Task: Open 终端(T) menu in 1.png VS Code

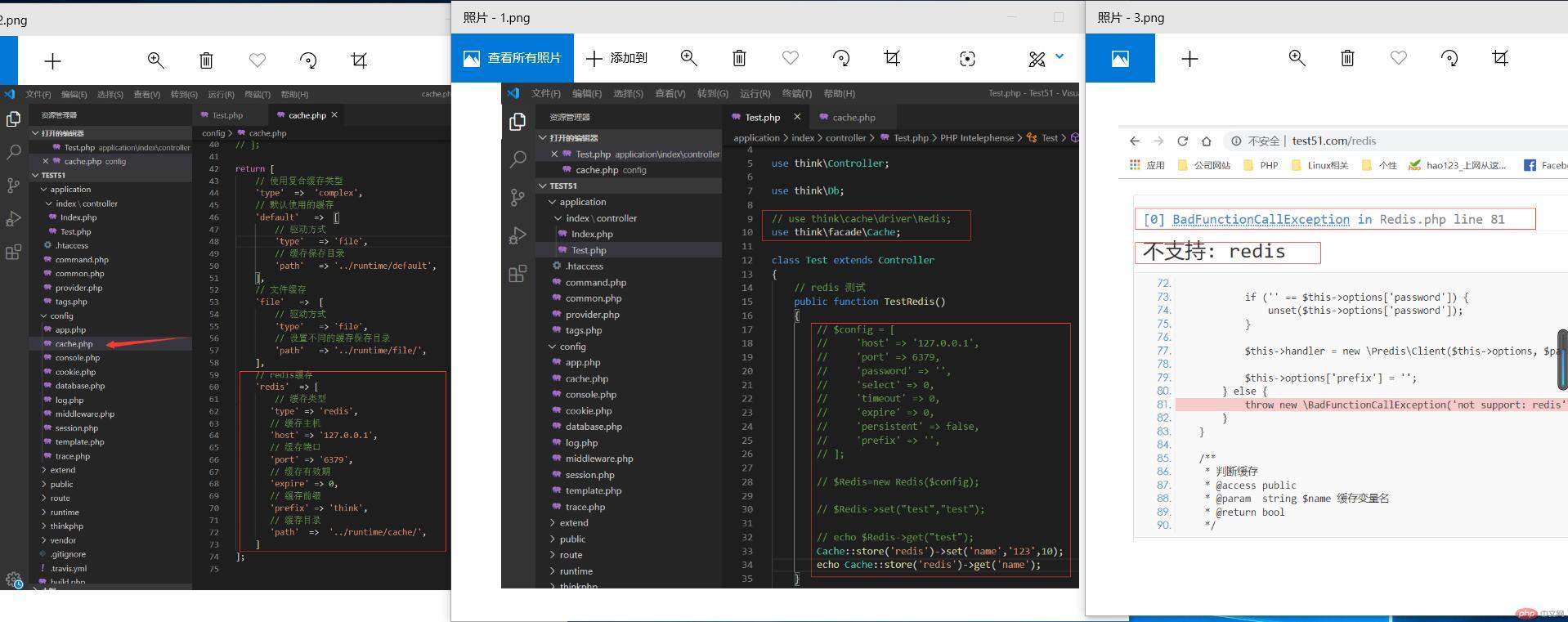Action: point(796,93)
